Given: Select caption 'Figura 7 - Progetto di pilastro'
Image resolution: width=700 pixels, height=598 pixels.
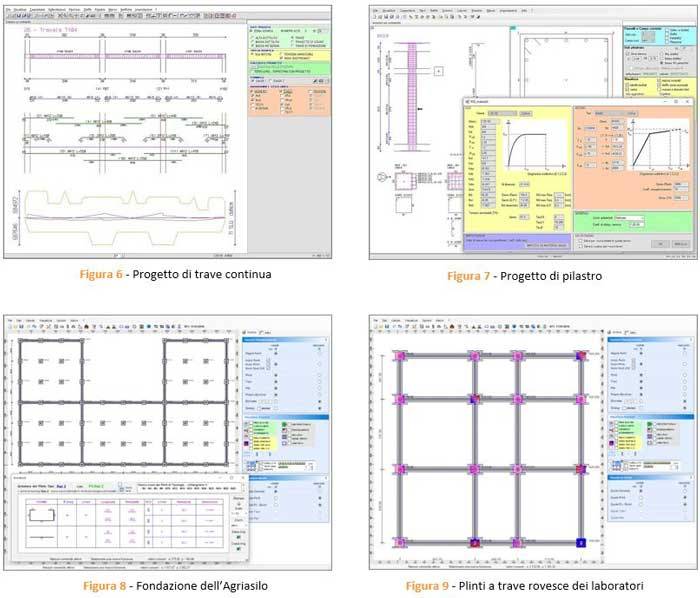Looking at the screenshot, I should pos(525,276).
